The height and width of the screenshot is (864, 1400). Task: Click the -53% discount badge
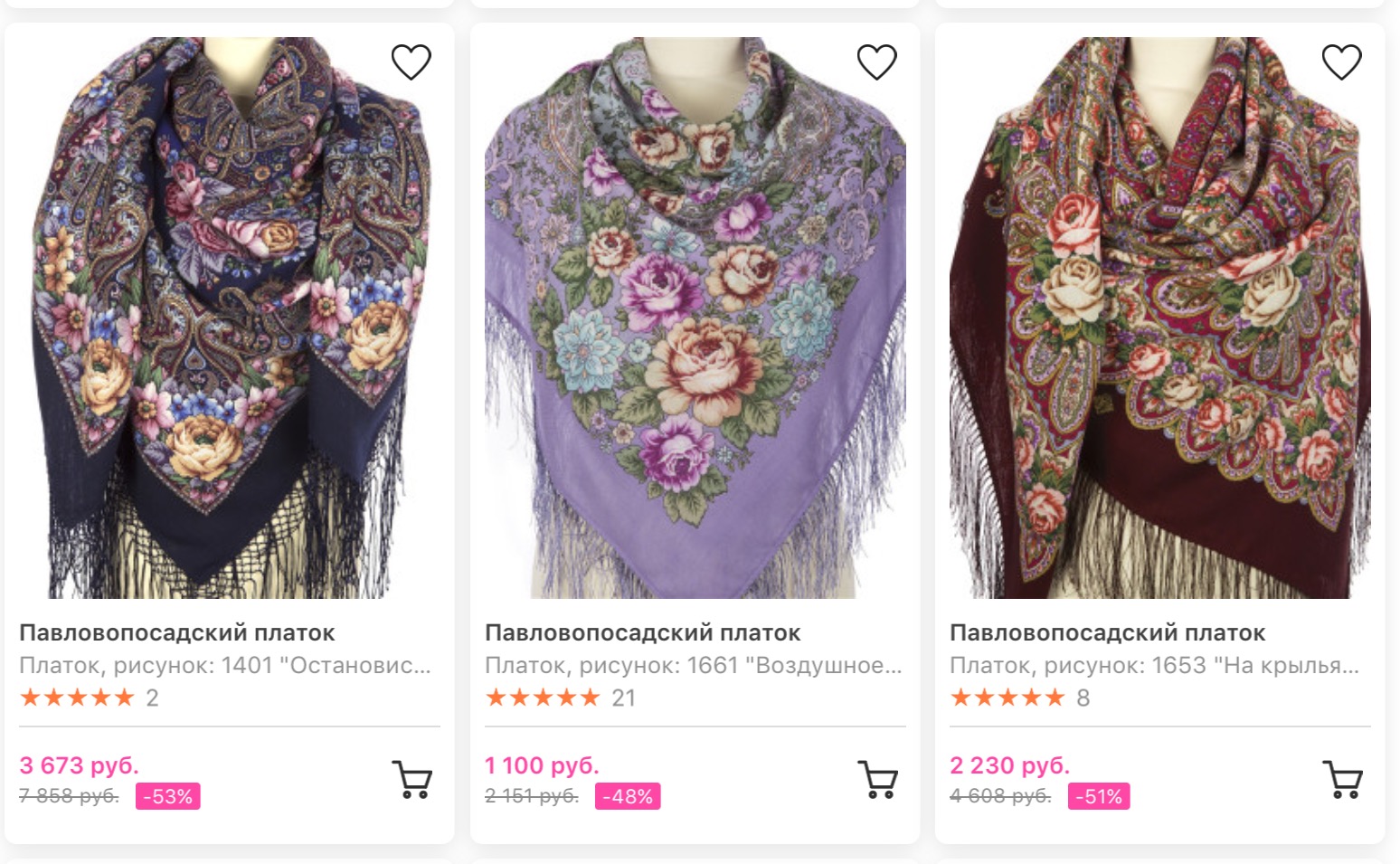pos(168,796)
